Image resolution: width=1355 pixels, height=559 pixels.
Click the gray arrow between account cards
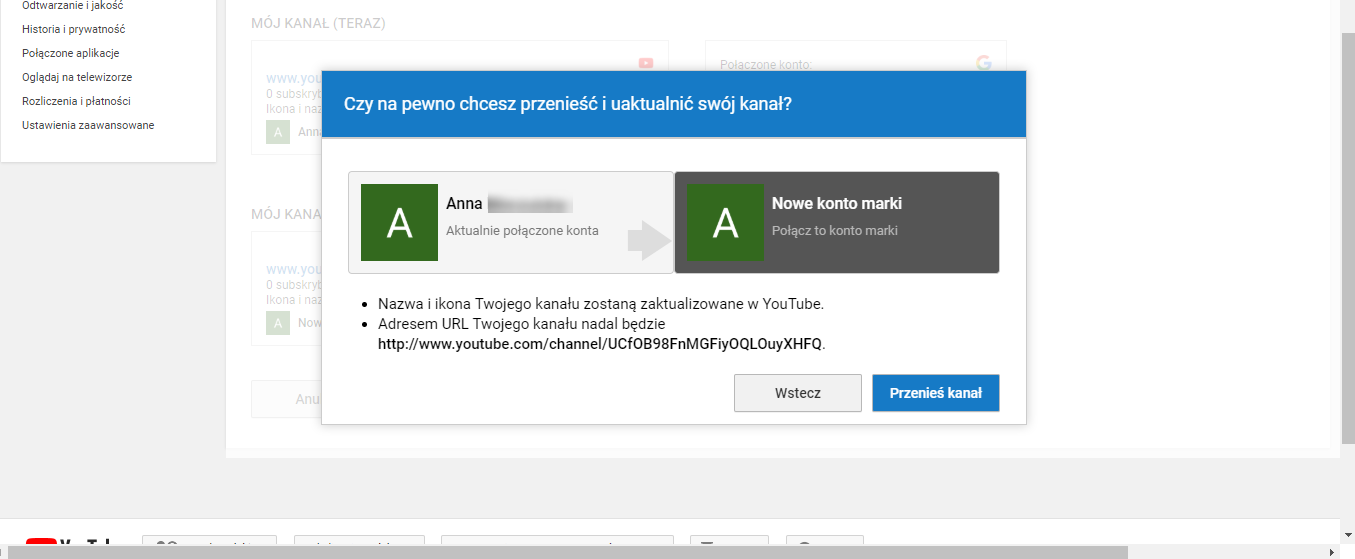tap(650, 241)
